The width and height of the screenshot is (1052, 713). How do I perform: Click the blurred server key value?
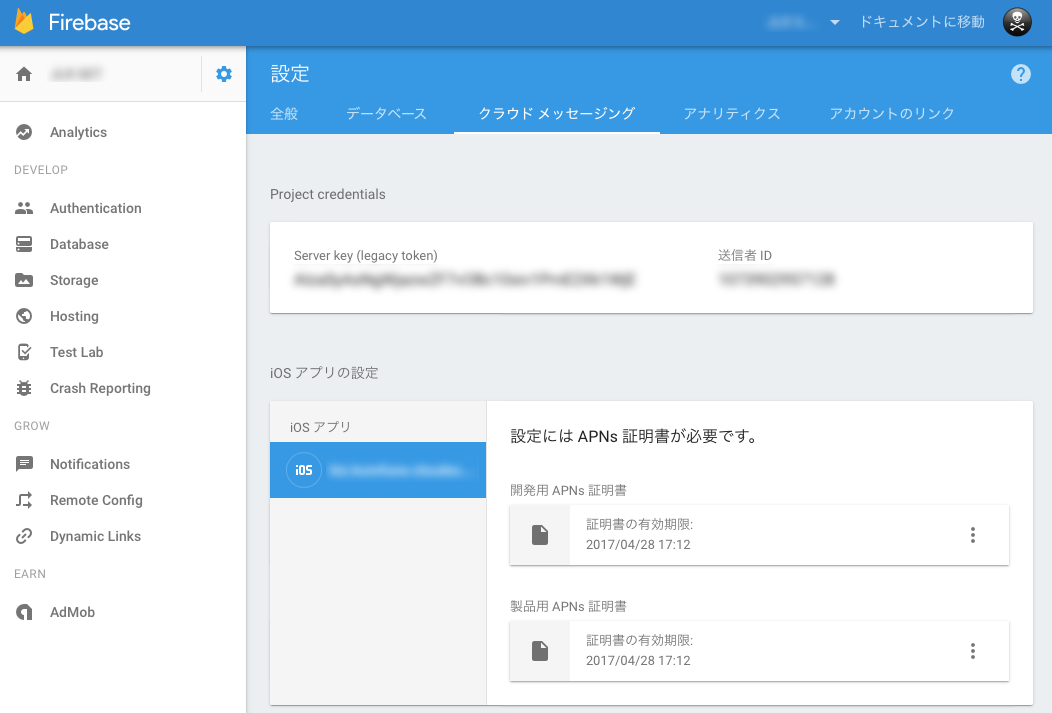pos(464,278)
